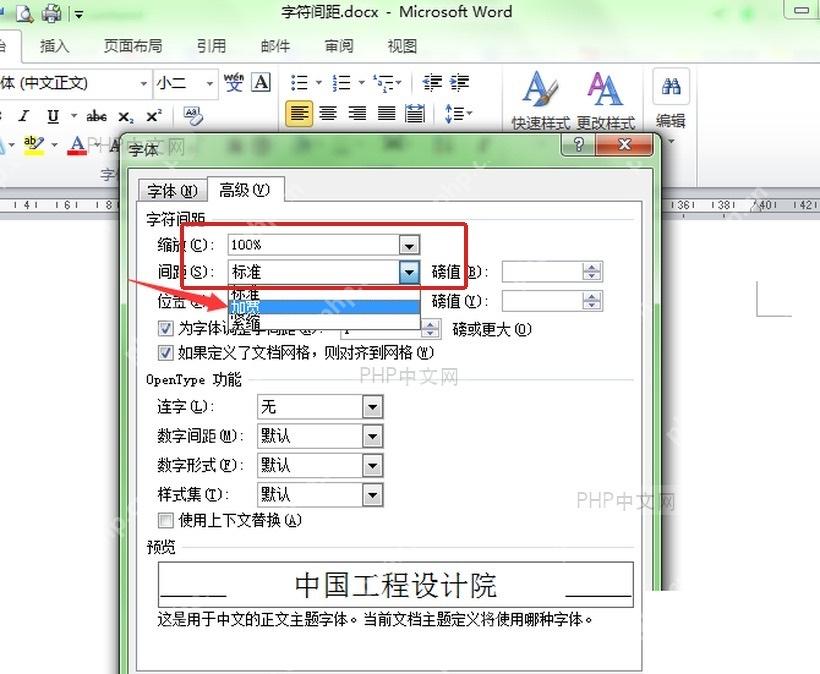
Task: Click the character border A icon
Action: click(261, 83)
